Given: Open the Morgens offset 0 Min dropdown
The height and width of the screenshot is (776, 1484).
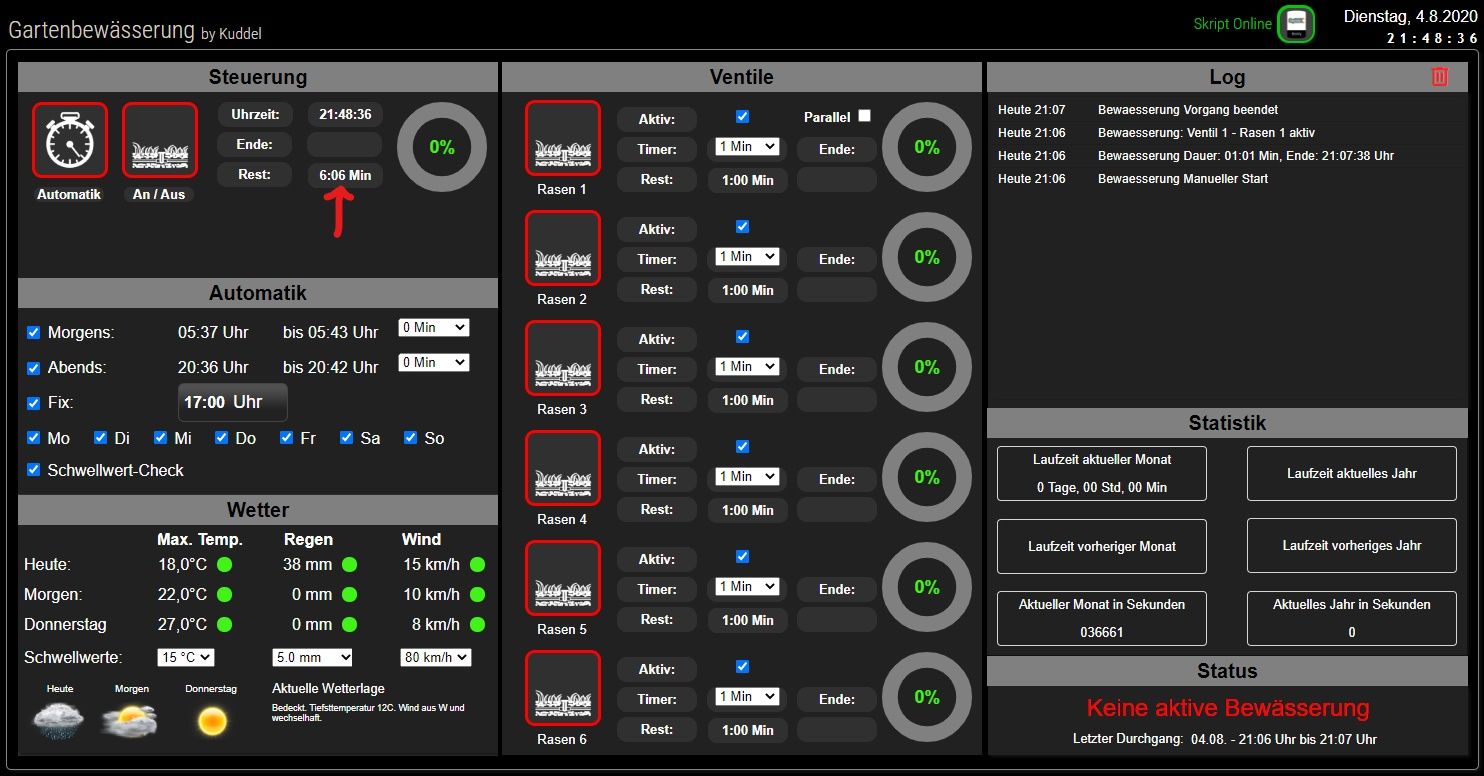Looking at the screenshot, I should click(433, 328).
